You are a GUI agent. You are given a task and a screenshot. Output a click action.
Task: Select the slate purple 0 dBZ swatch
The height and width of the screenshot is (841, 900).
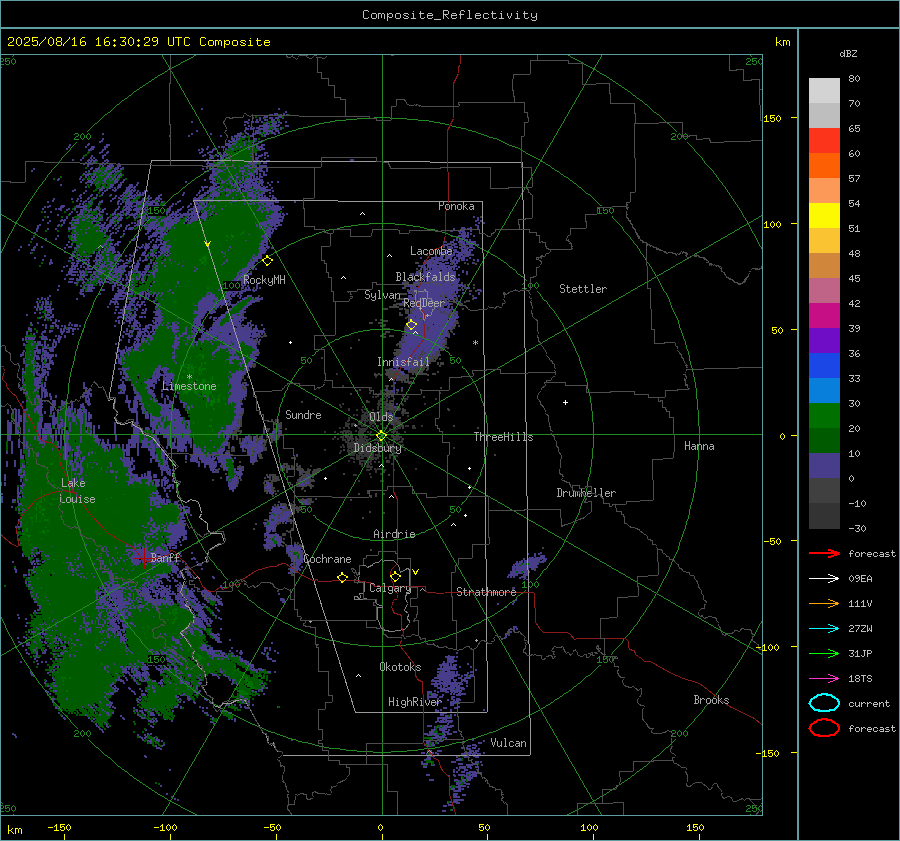pos(824,466)
